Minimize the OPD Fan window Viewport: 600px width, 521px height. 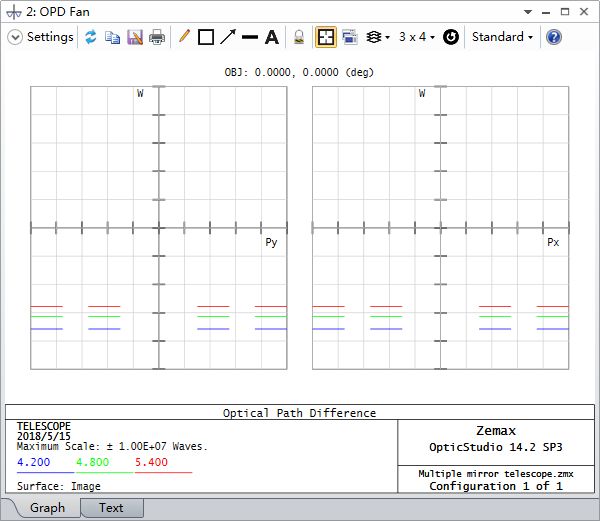[x=546, y=13]
